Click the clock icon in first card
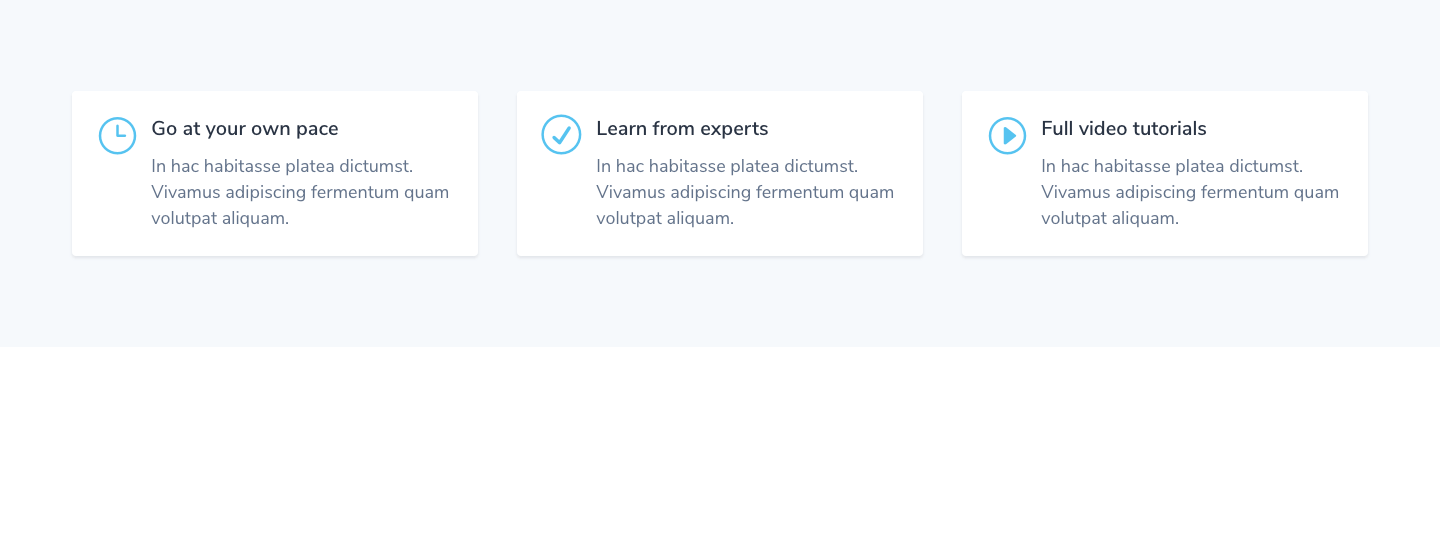The height and width of the screenshot is (536, 1440). (117, 135)
